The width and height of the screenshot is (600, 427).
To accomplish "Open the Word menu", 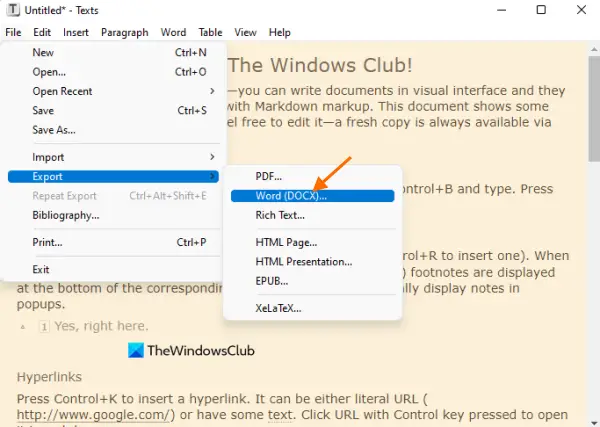I will point(173,33).
